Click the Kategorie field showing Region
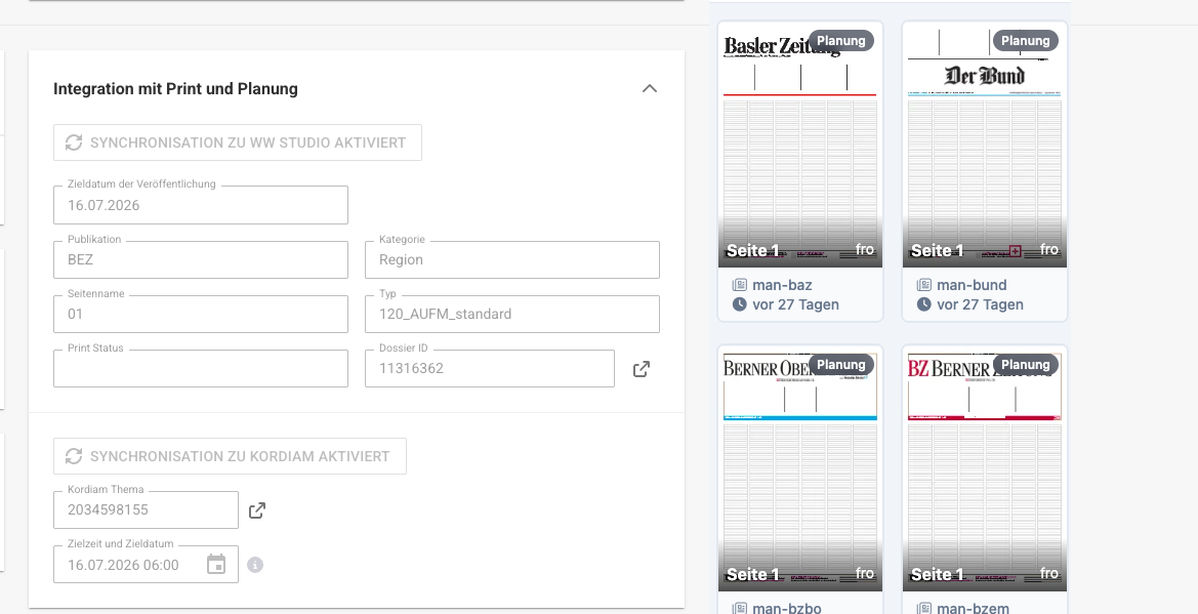Screen dimensions: 1198x614 click(x=512, y=260)
